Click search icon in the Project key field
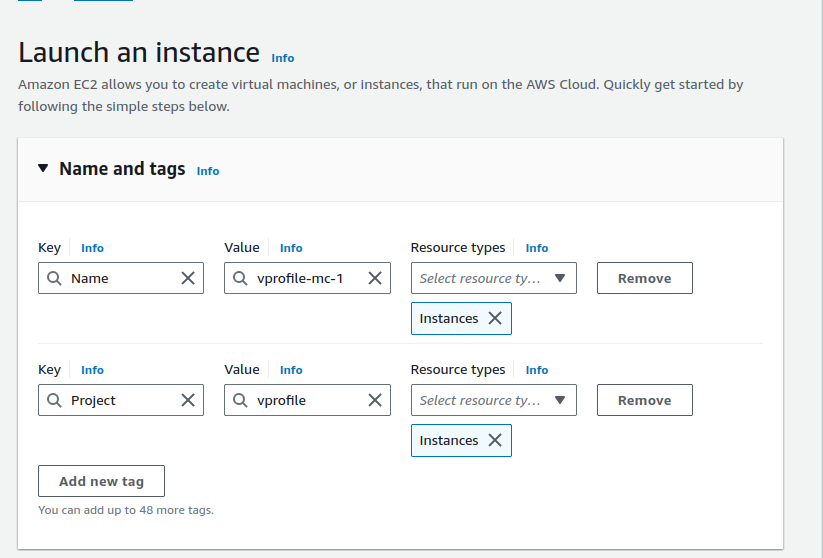Screen dimensions: 823x558 pos(54,400)
